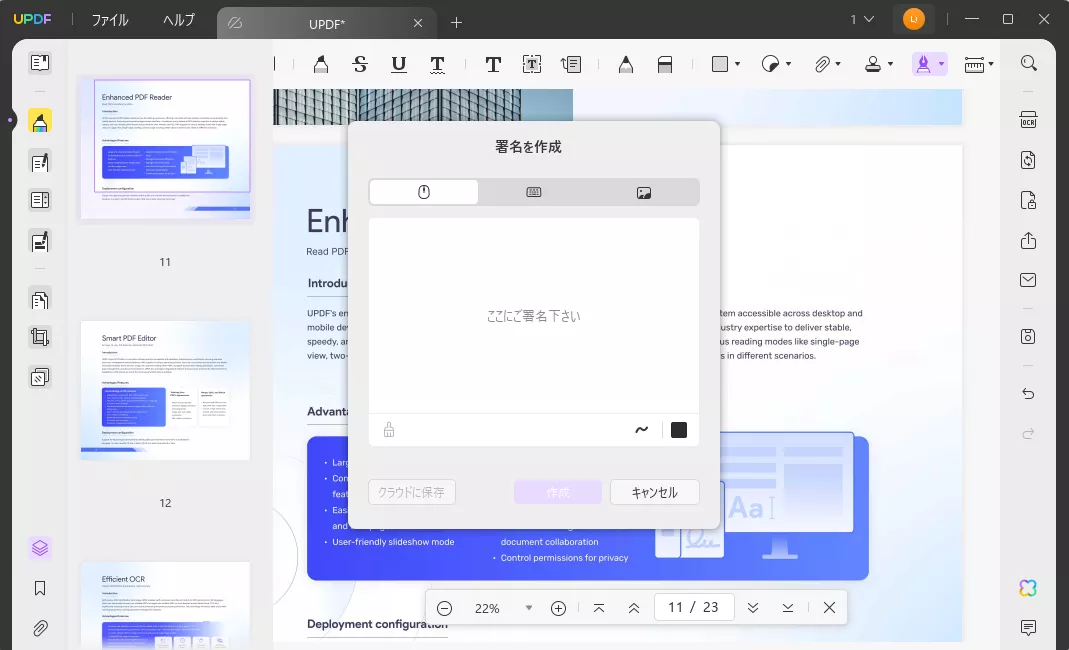Switch to the mouse drawing signature tab
This screenshot has height=650, width=1069.
pyautogui.click(x=423, y=192)
